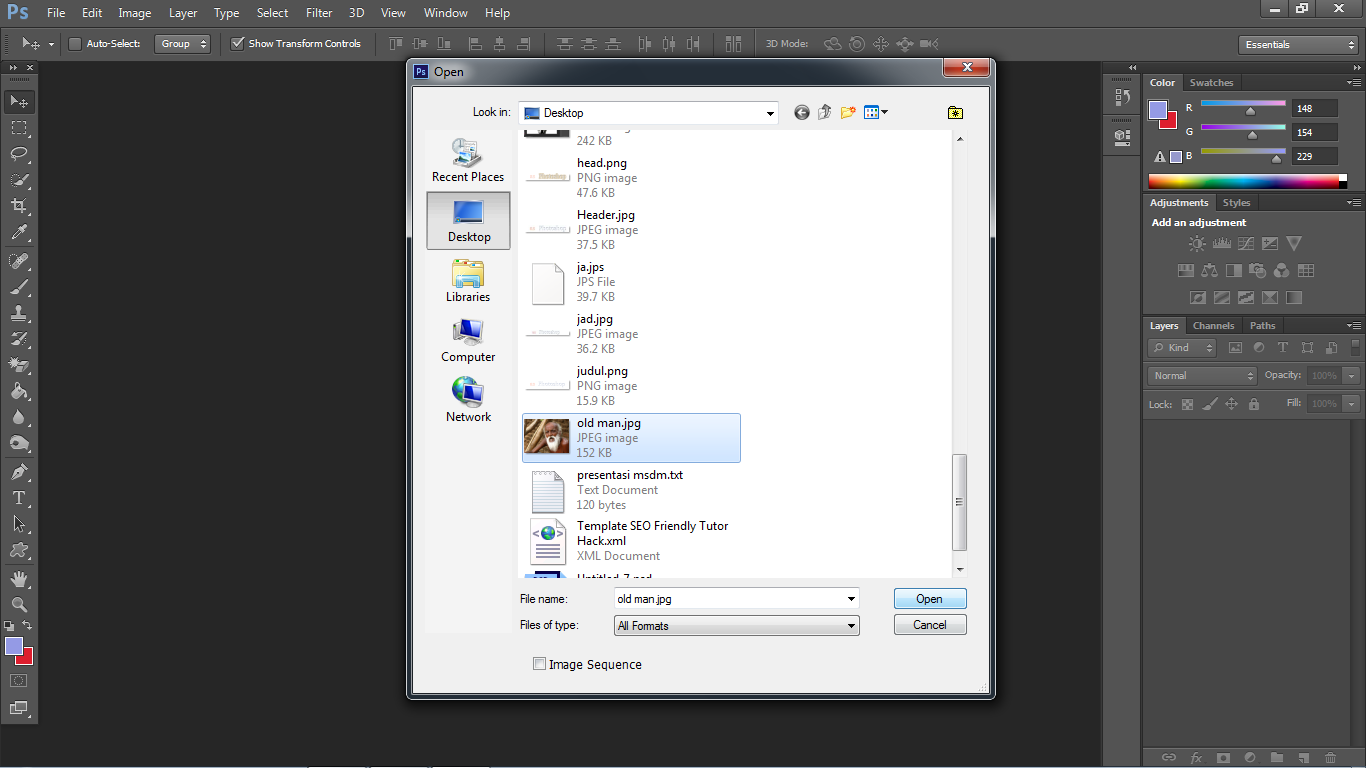1366x768 pixels.
Task: Select the Clone Stamp tool
Action: [19, 313]
